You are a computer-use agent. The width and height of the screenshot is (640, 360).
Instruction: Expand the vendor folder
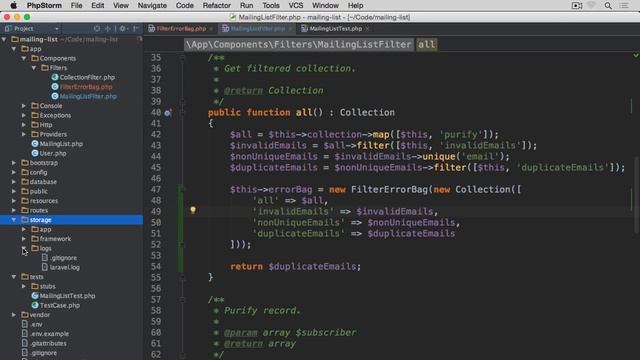14,315
